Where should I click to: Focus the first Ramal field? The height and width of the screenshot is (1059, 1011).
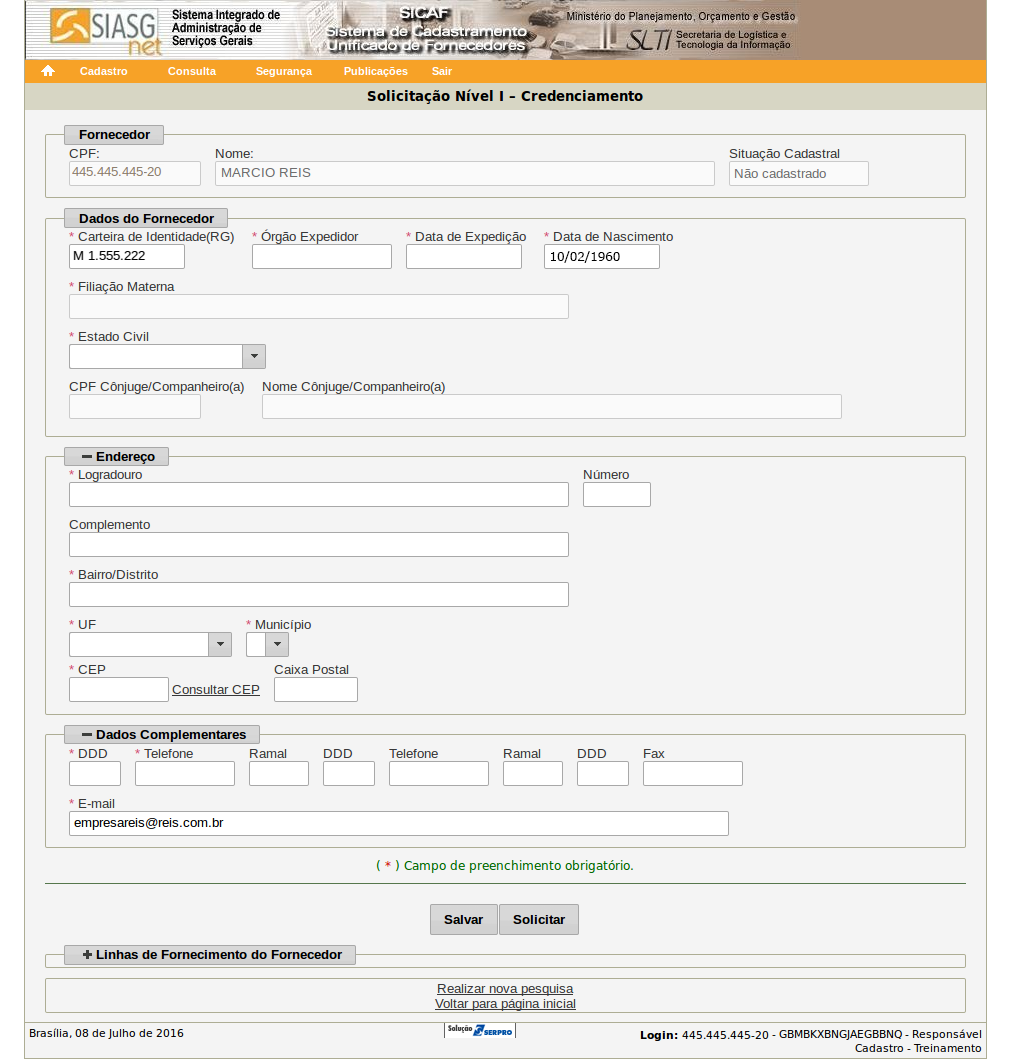(x=279, y=773)
